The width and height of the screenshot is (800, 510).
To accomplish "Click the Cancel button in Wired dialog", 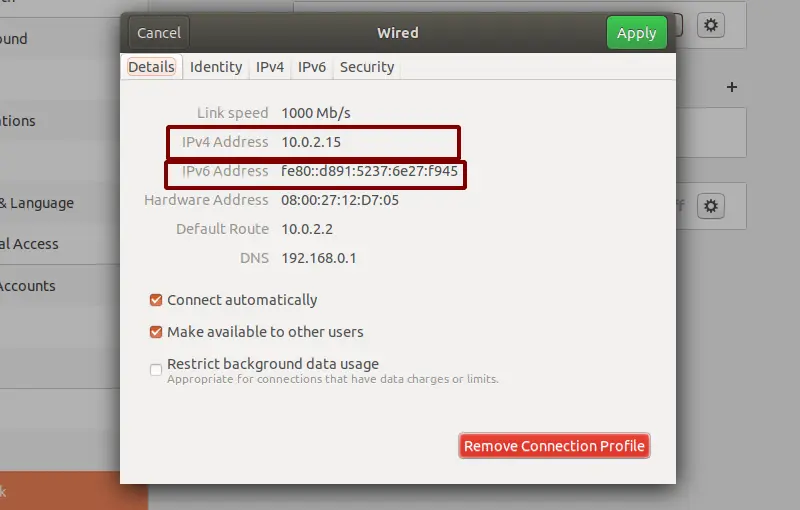I will pos(159,33).
